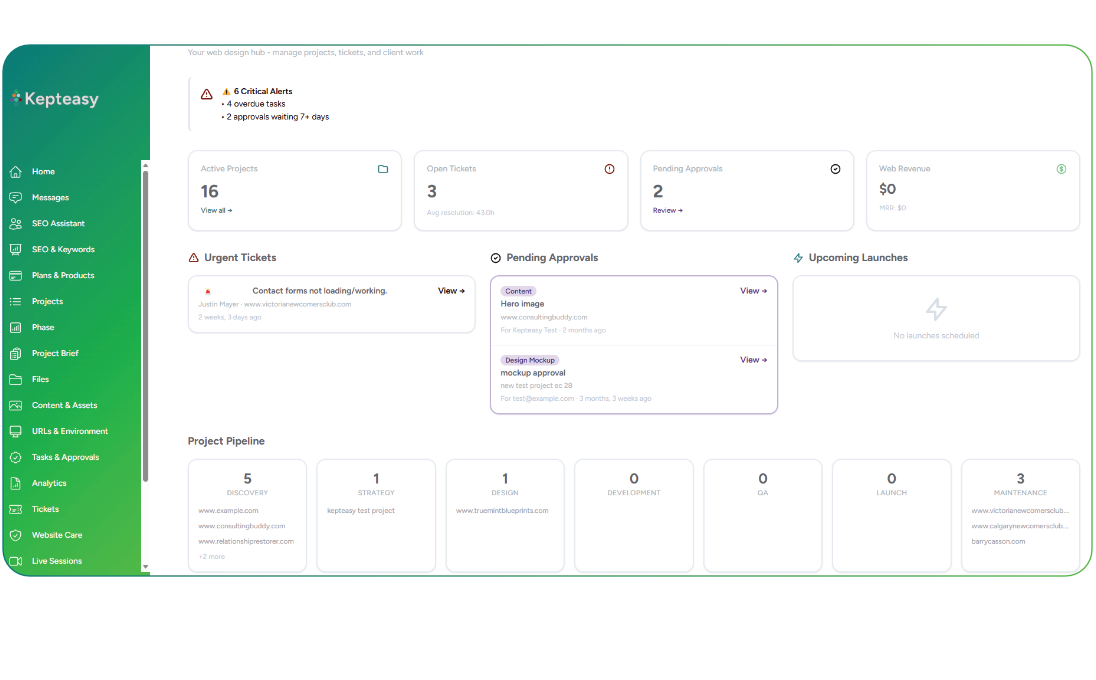Click the Live Sessions camera icon
Viewport: 1096px width, 680px height.
15,561
